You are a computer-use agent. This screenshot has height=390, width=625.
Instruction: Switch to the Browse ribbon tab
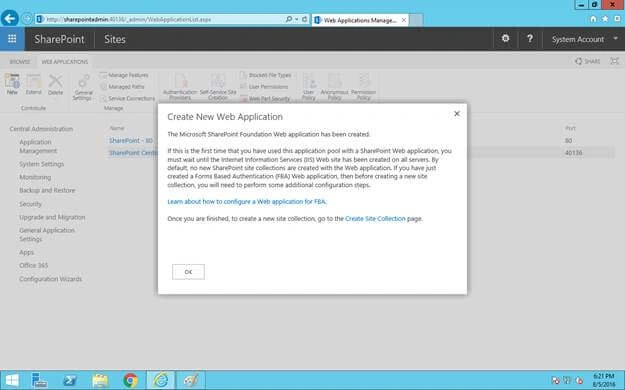coord(20,62)
